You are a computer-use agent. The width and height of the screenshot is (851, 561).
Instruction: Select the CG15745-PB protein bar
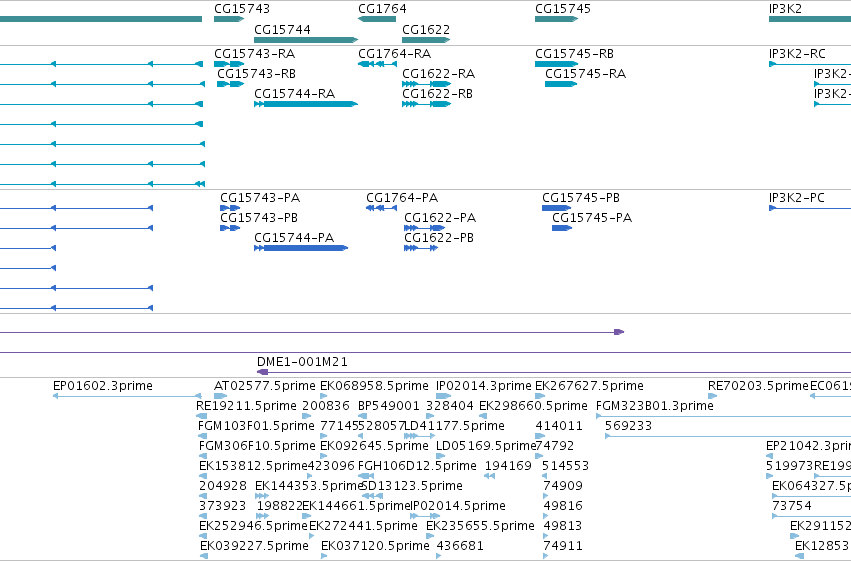556,208
